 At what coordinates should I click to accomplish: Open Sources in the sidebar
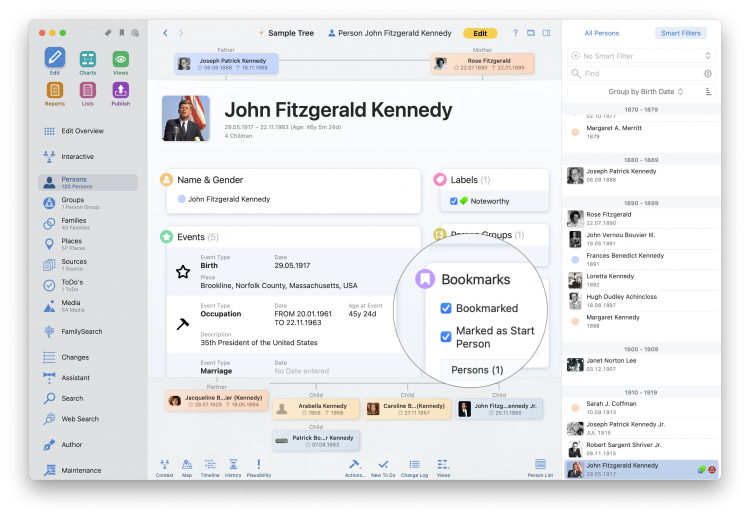pos(88,265)
